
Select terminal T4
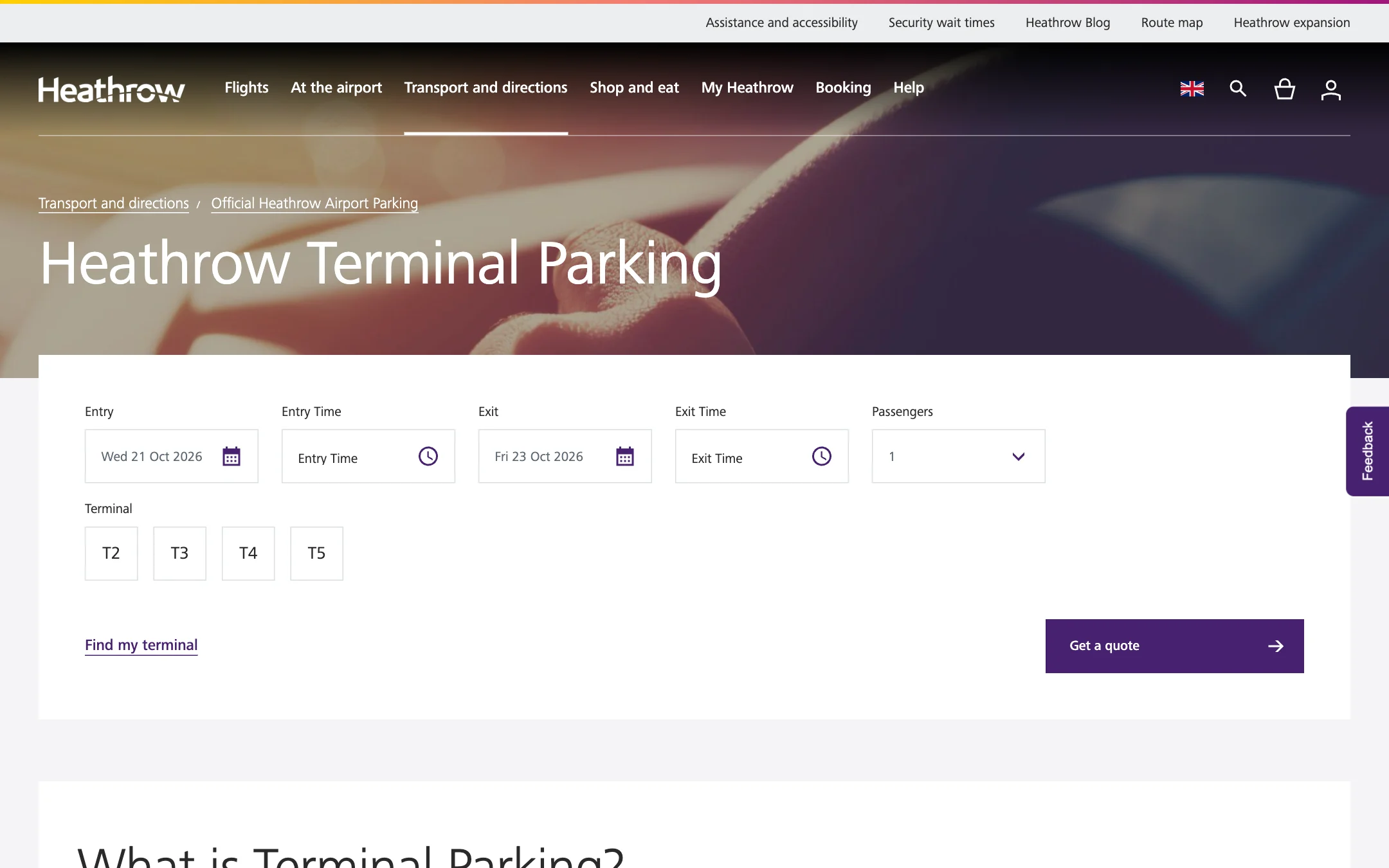(x=248, y=554)
